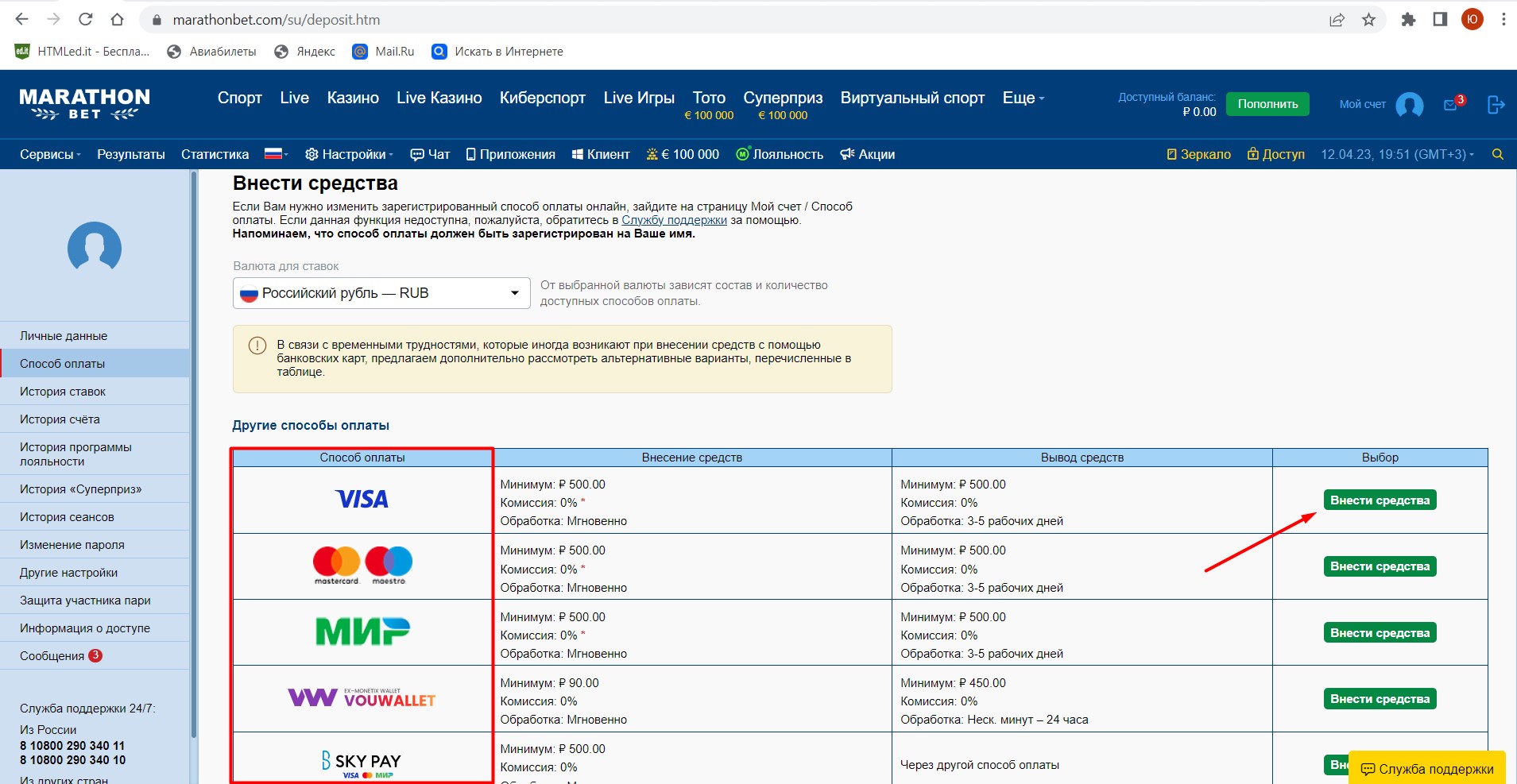Expand the Еще navigation dropdown
Viewport: 1517px width, 784px height.
tap(1023, 98)
